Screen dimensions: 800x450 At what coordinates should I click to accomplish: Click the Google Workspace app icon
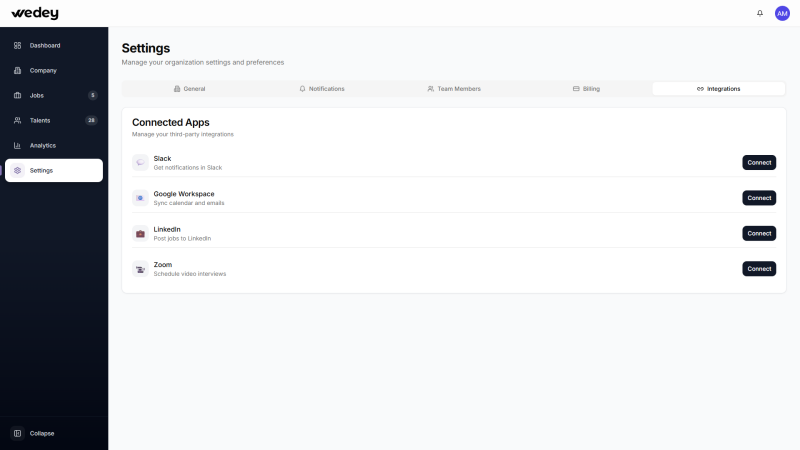140,198
